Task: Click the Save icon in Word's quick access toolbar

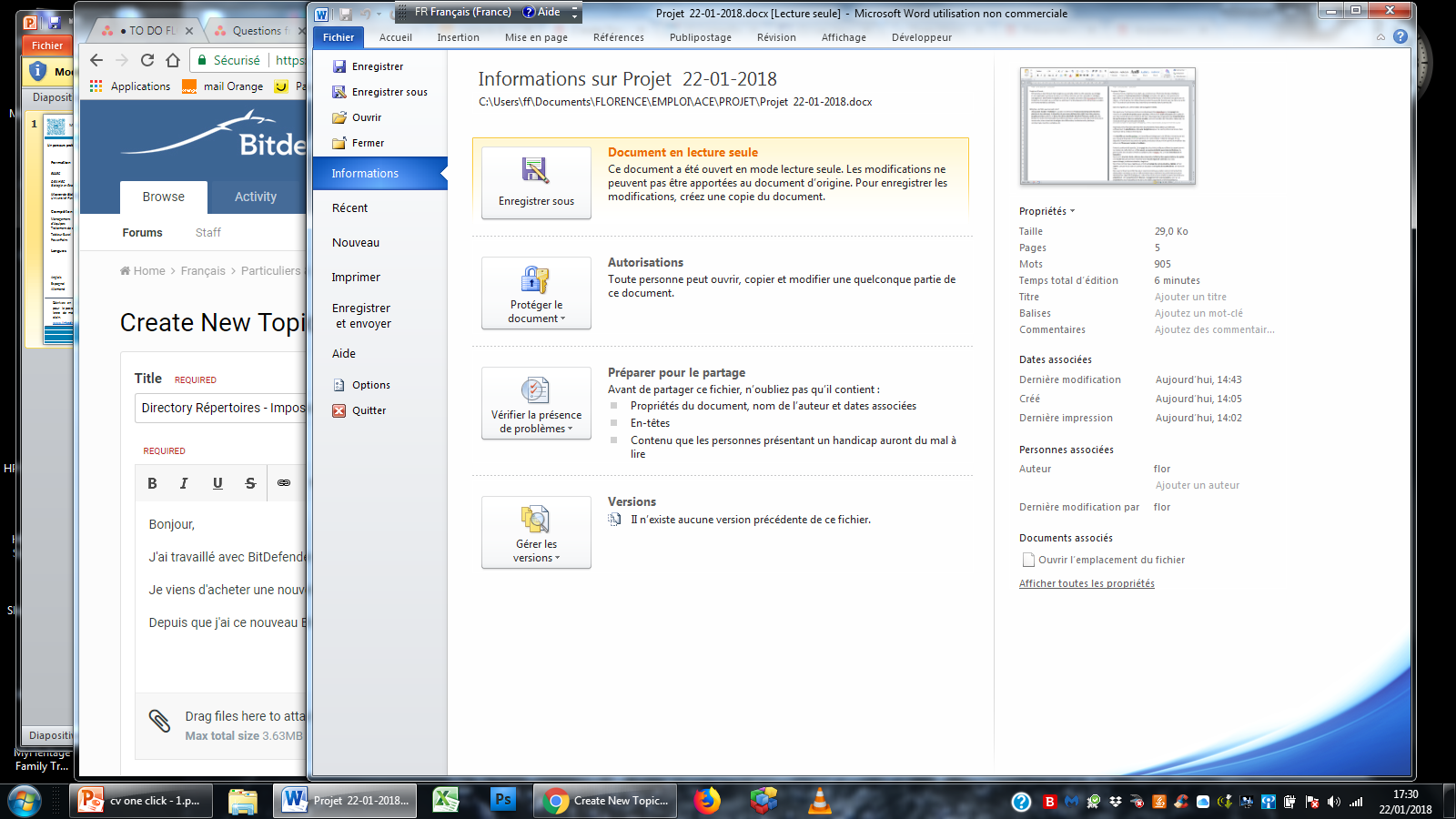Action: pos(346,14)
